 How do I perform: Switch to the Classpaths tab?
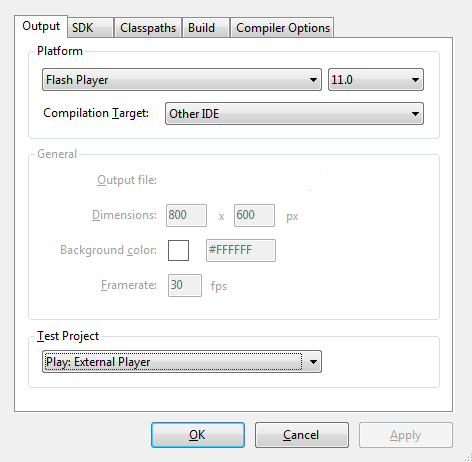148,28
